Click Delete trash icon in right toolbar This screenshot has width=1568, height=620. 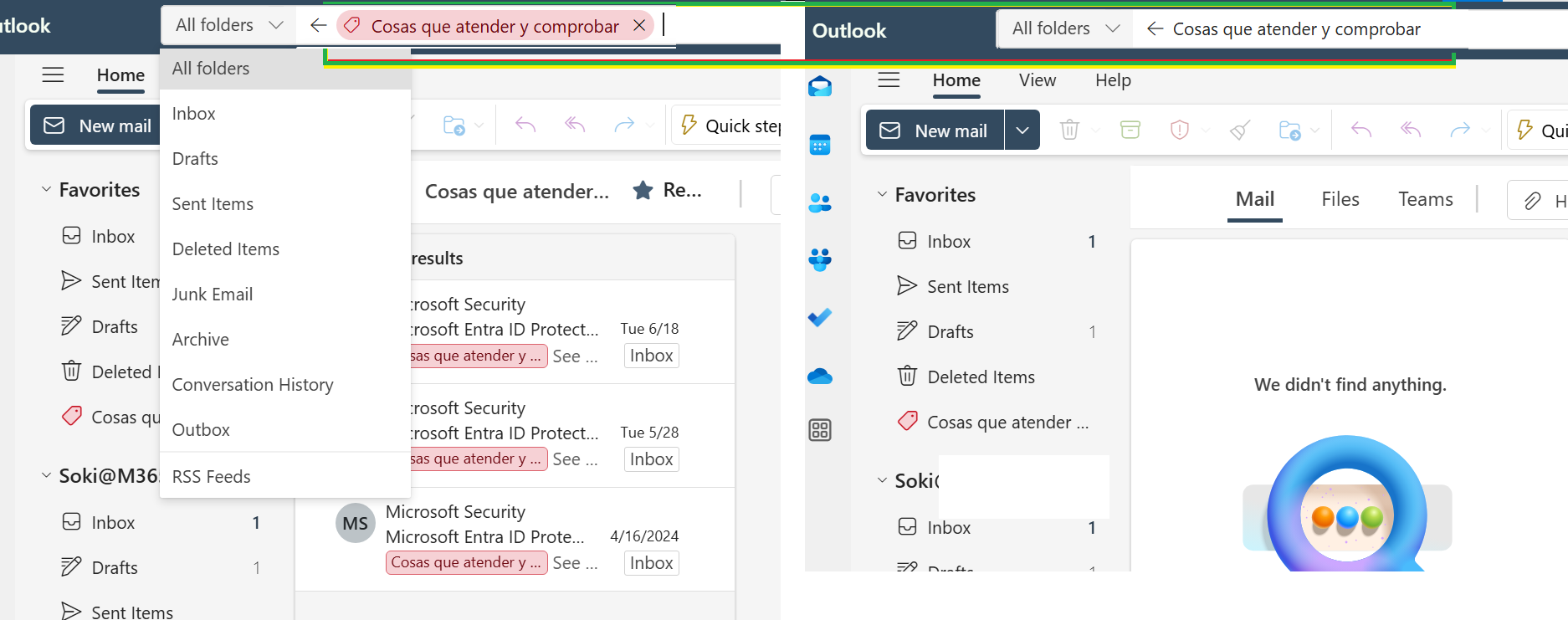tap(1069, 130)
